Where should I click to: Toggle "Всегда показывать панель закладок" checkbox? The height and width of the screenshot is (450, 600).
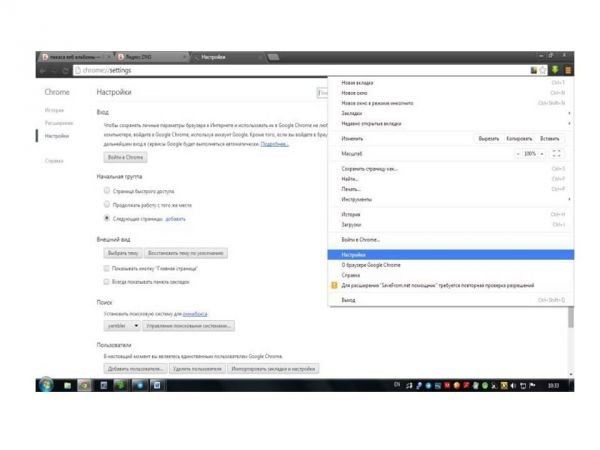pyautogui.click(x=107, y=282)
